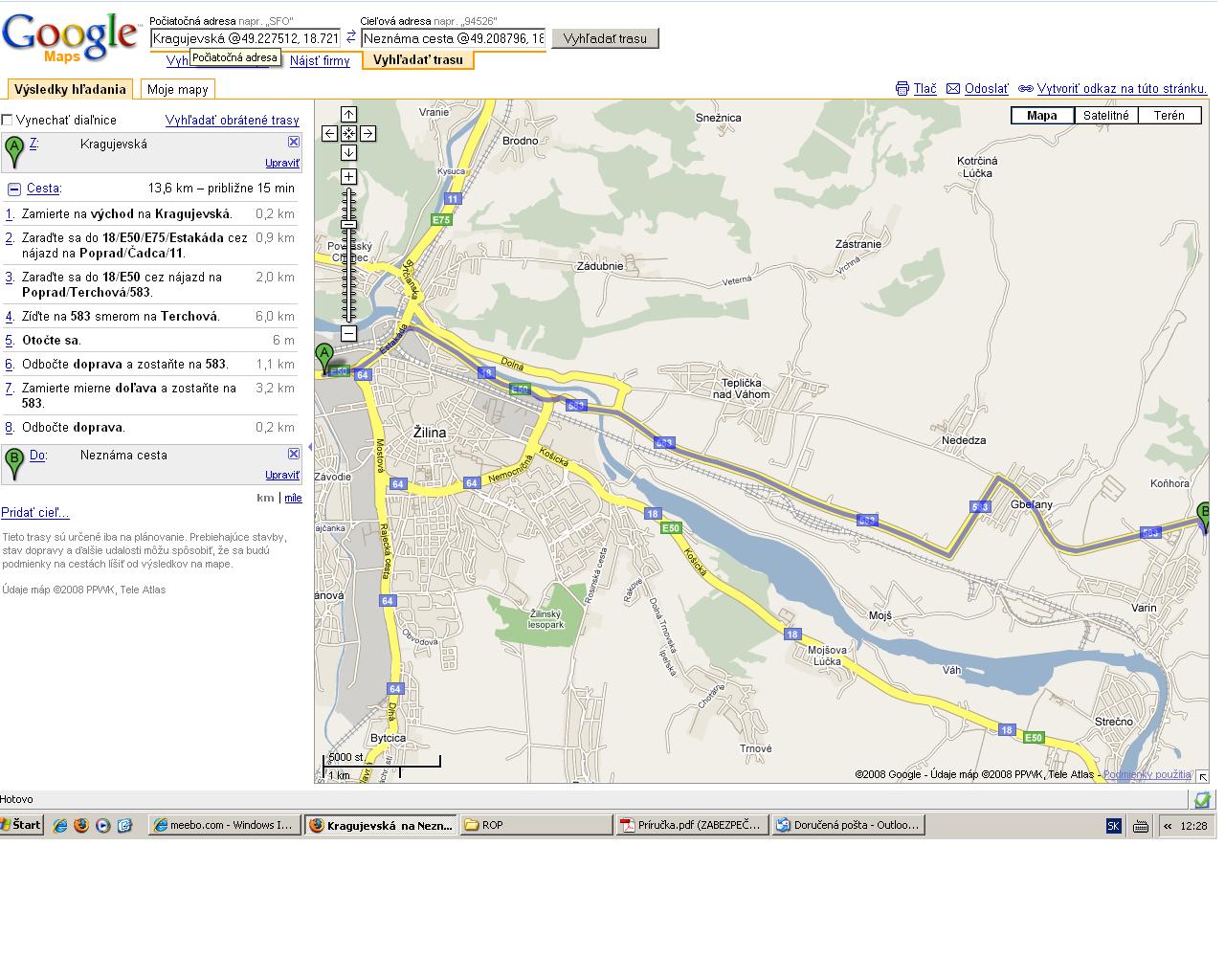This screenshot has width=1225, height=980.
Task: Zoom out with the minus button
Action: tap(348, 333)
